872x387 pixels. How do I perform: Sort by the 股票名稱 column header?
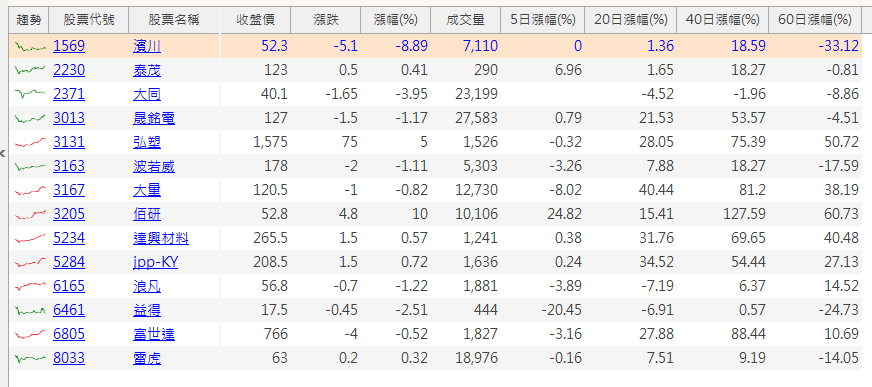click(x=174, y=20)
